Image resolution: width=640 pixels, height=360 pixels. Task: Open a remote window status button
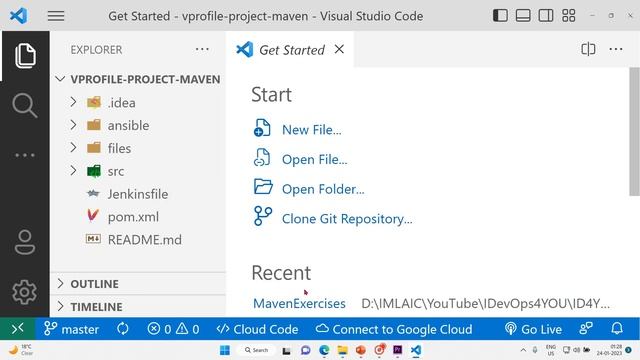[18, 329]
